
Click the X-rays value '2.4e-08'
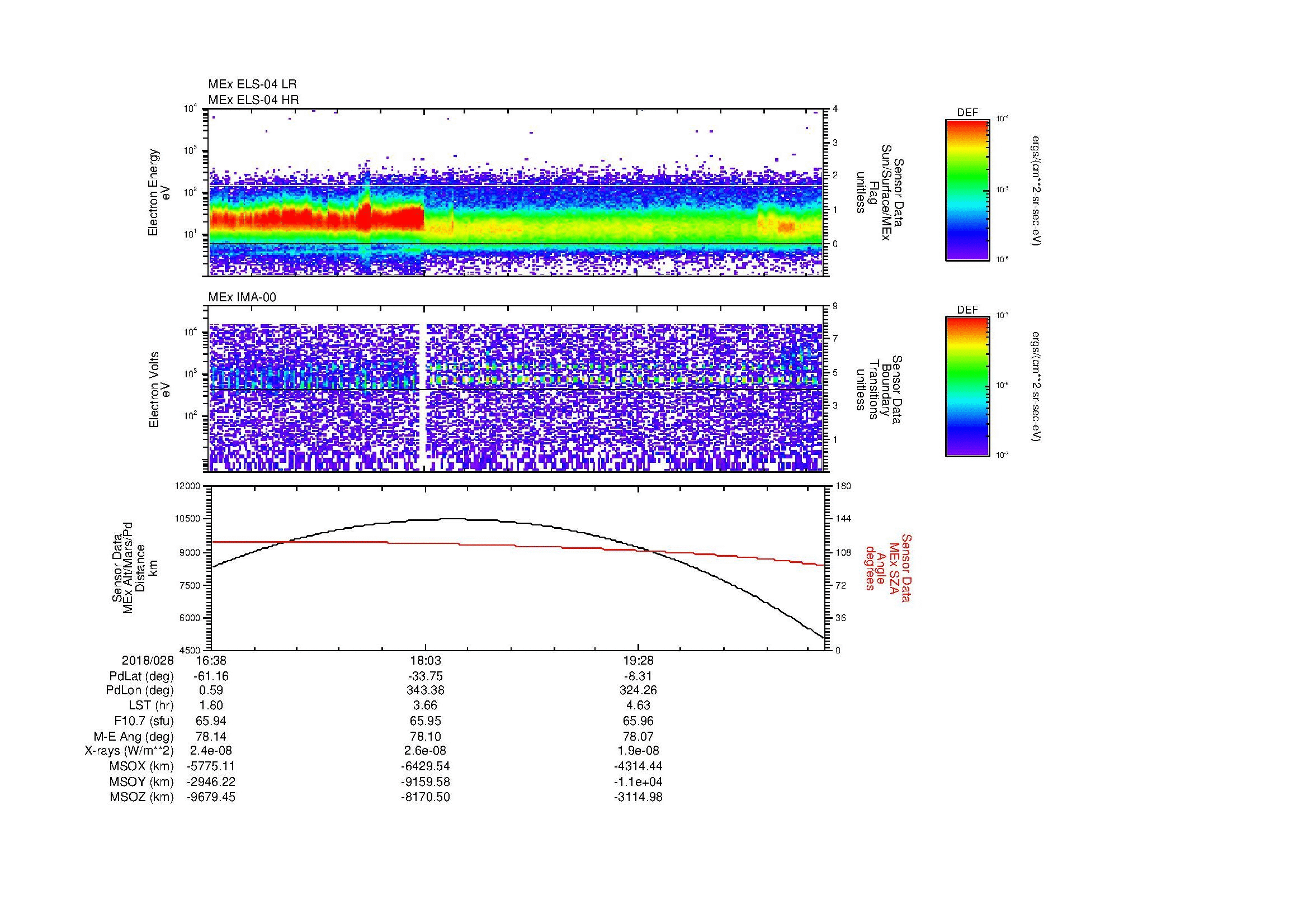tap(211, 751)
